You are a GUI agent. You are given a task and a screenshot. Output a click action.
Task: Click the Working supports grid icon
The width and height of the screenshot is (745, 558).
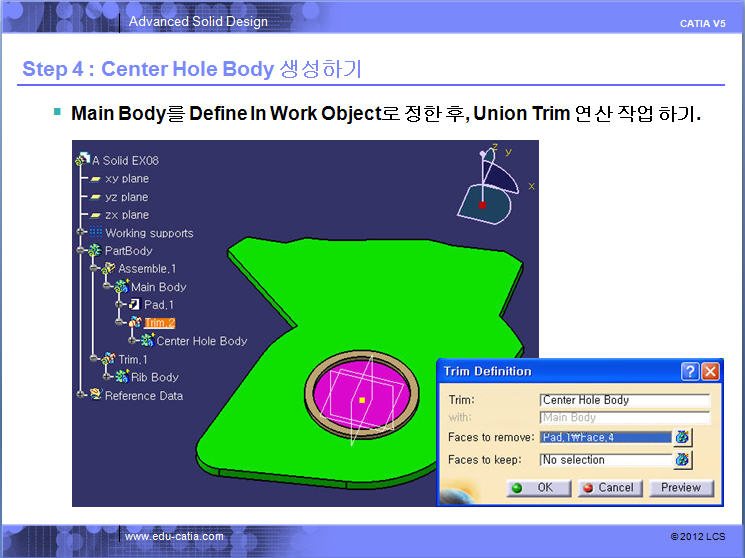tap(96, 233)
